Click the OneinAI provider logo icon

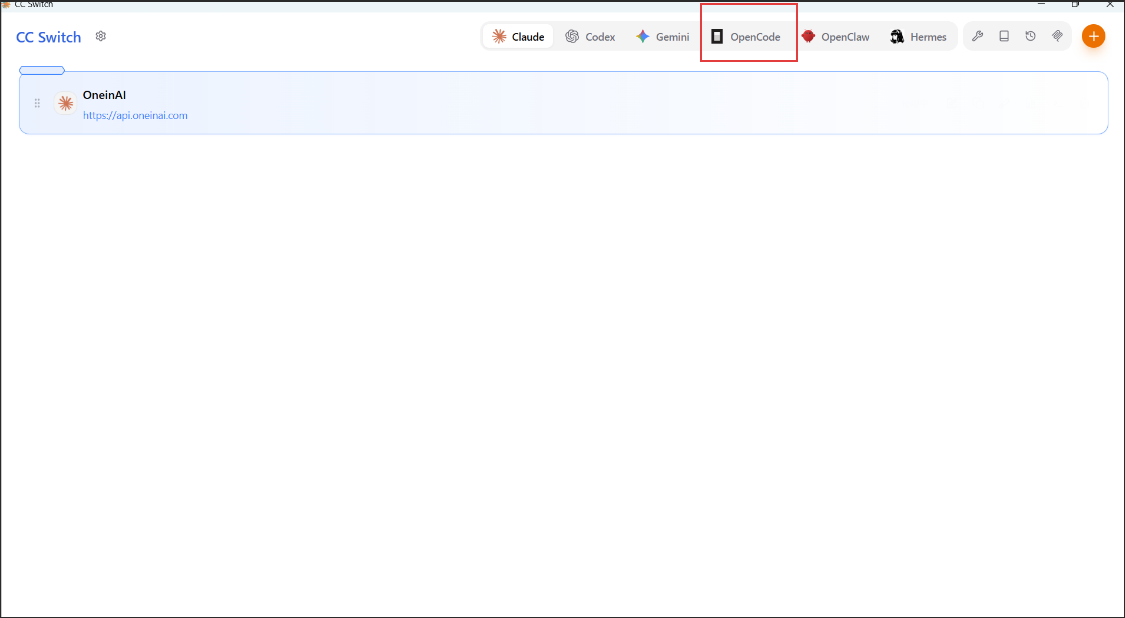pos(65,103)
